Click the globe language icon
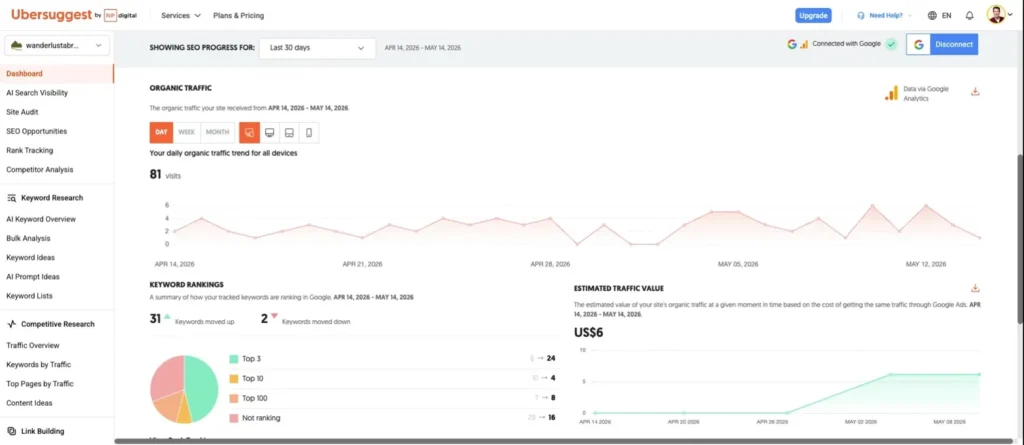The image size is (1024, 445). [x=932, y=15]
